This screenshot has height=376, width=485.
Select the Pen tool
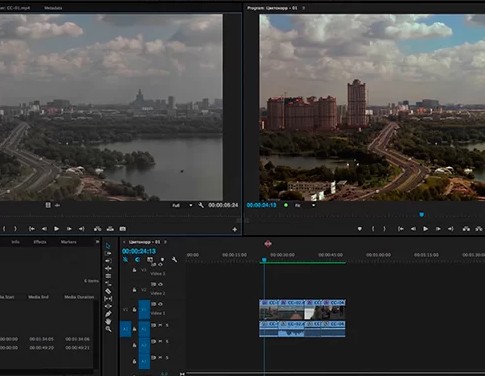[108, 314]
